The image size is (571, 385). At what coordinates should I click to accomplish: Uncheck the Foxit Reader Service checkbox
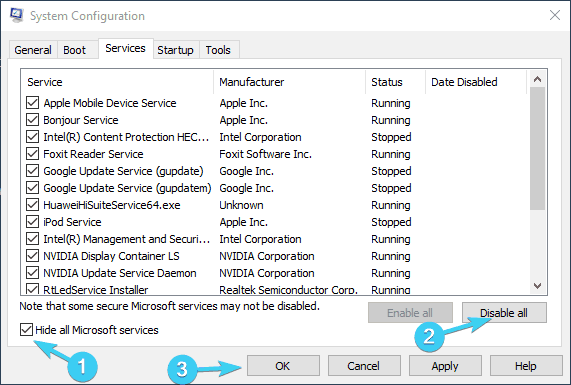[32, 154]
